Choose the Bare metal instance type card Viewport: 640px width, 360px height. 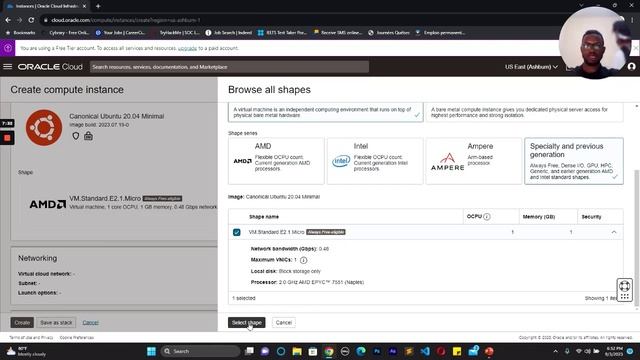pos(524,112)
